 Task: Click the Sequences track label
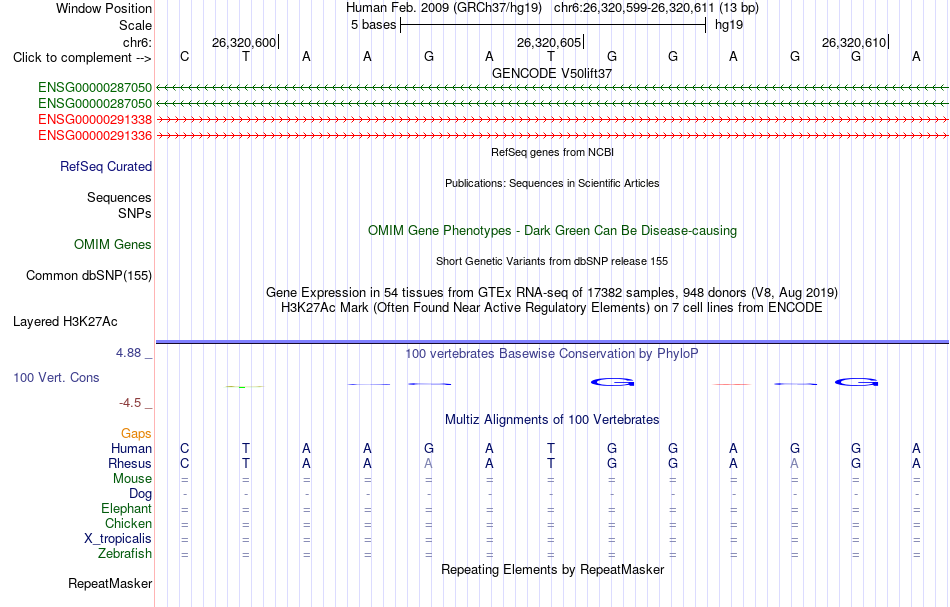tap(119, 197)
